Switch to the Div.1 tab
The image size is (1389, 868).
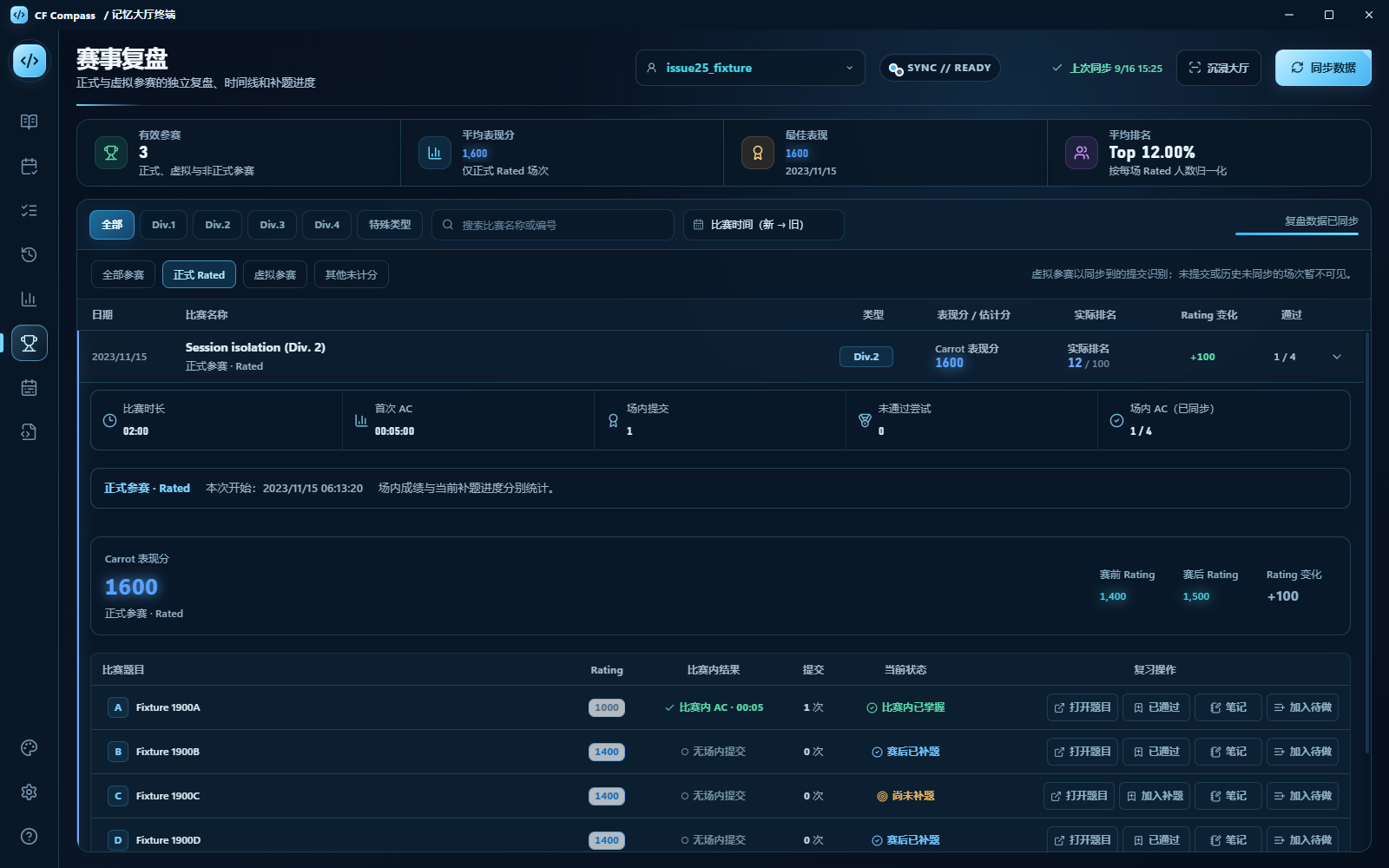coord(163,225)
